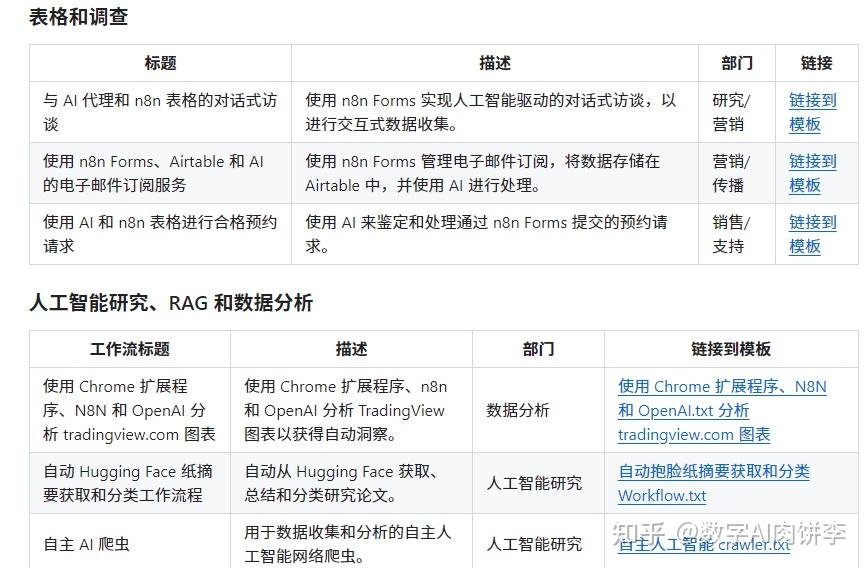Image resolution: width=868 pixels, height=568 pixels.
Task: Click the first table's 描述 column header
Action: point(495,63)
